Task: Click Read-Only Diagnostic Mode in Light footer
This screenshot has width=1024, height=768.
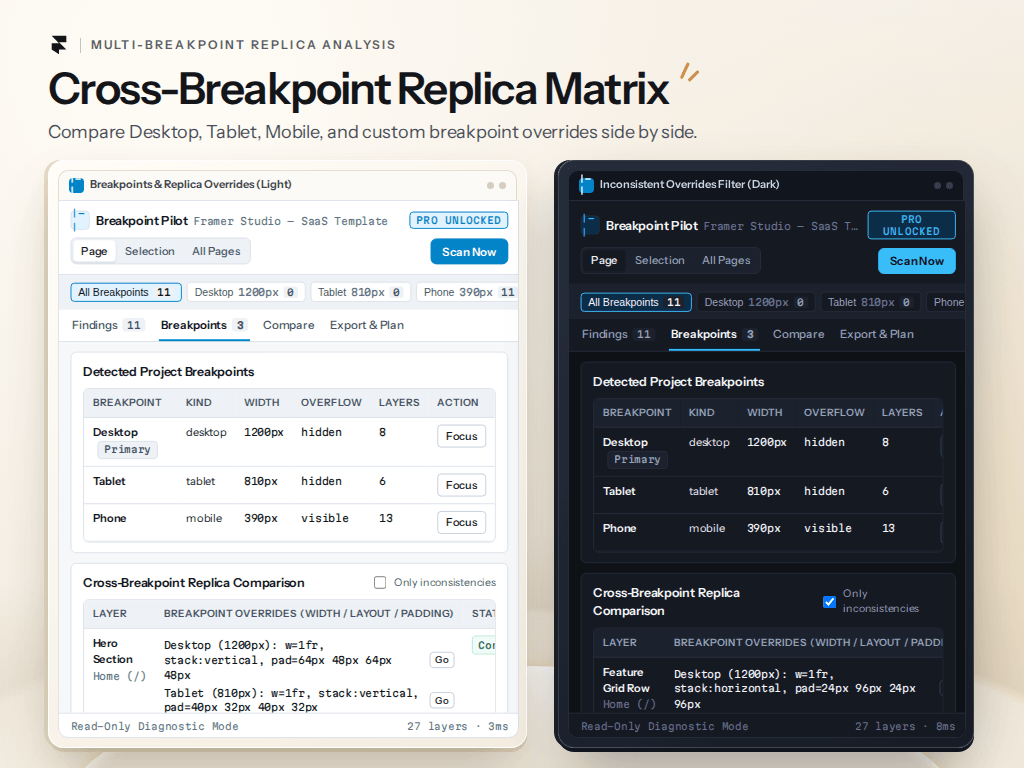Action: coord(155,726)
